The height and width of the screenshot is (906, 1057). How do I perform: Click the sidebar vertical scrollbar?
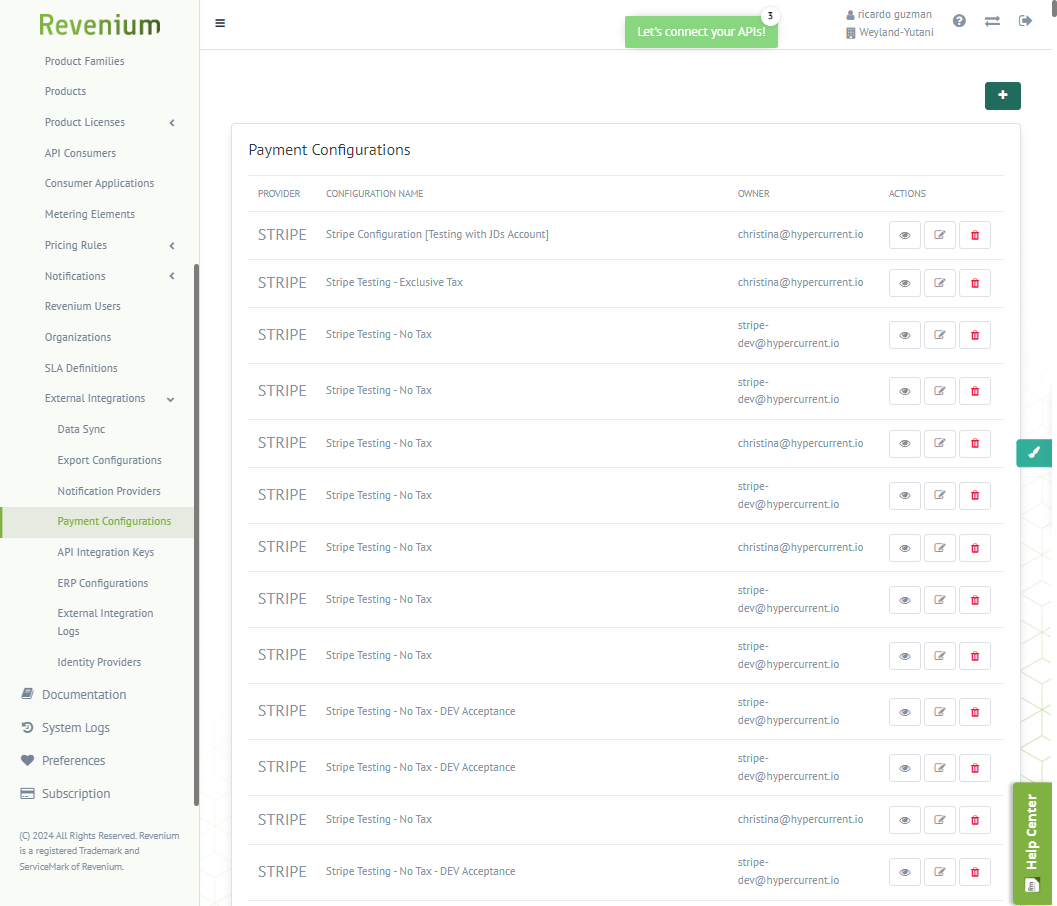[196, 534]
